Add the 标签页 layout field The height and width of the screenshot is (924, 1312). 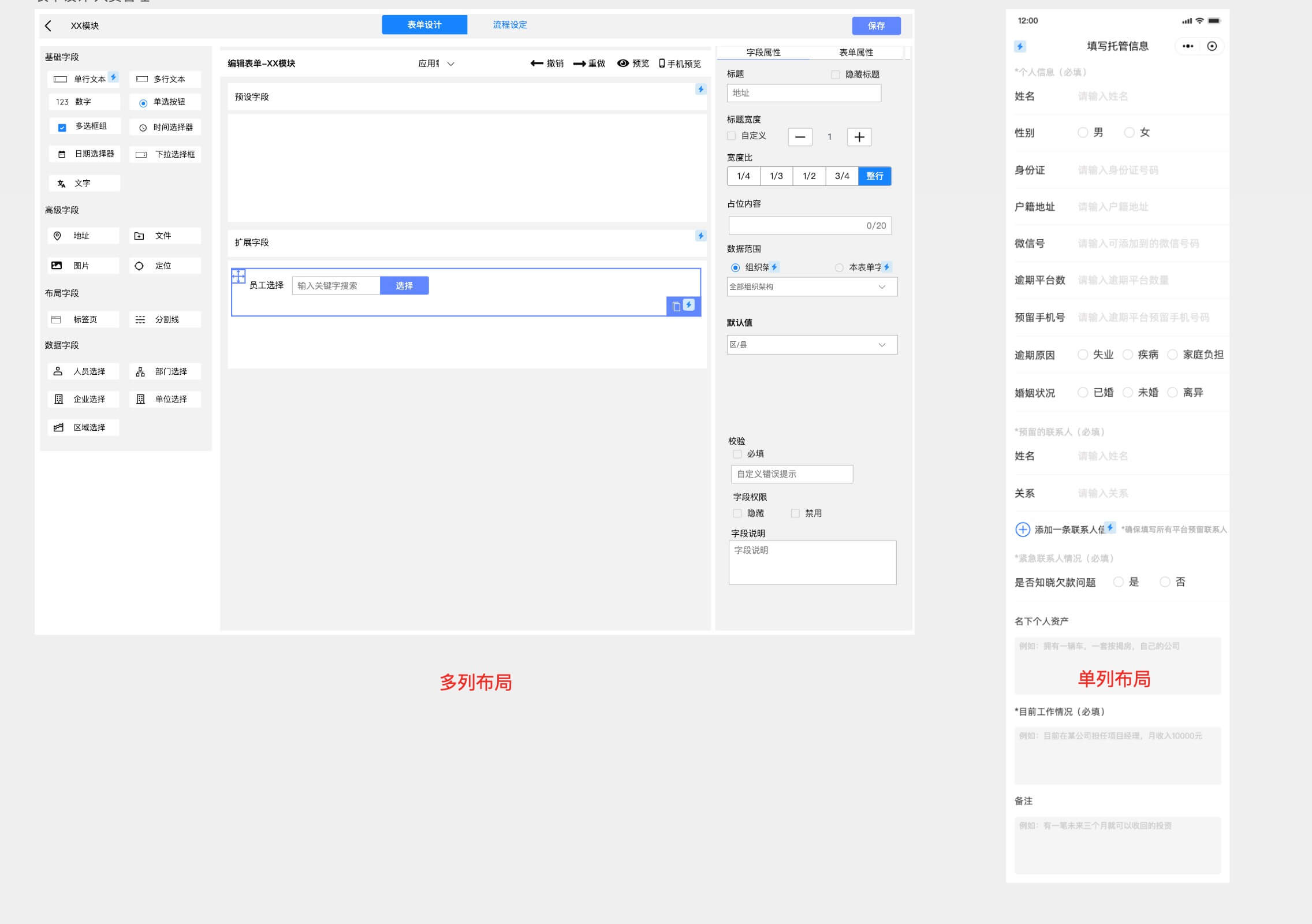click(83, 319)
